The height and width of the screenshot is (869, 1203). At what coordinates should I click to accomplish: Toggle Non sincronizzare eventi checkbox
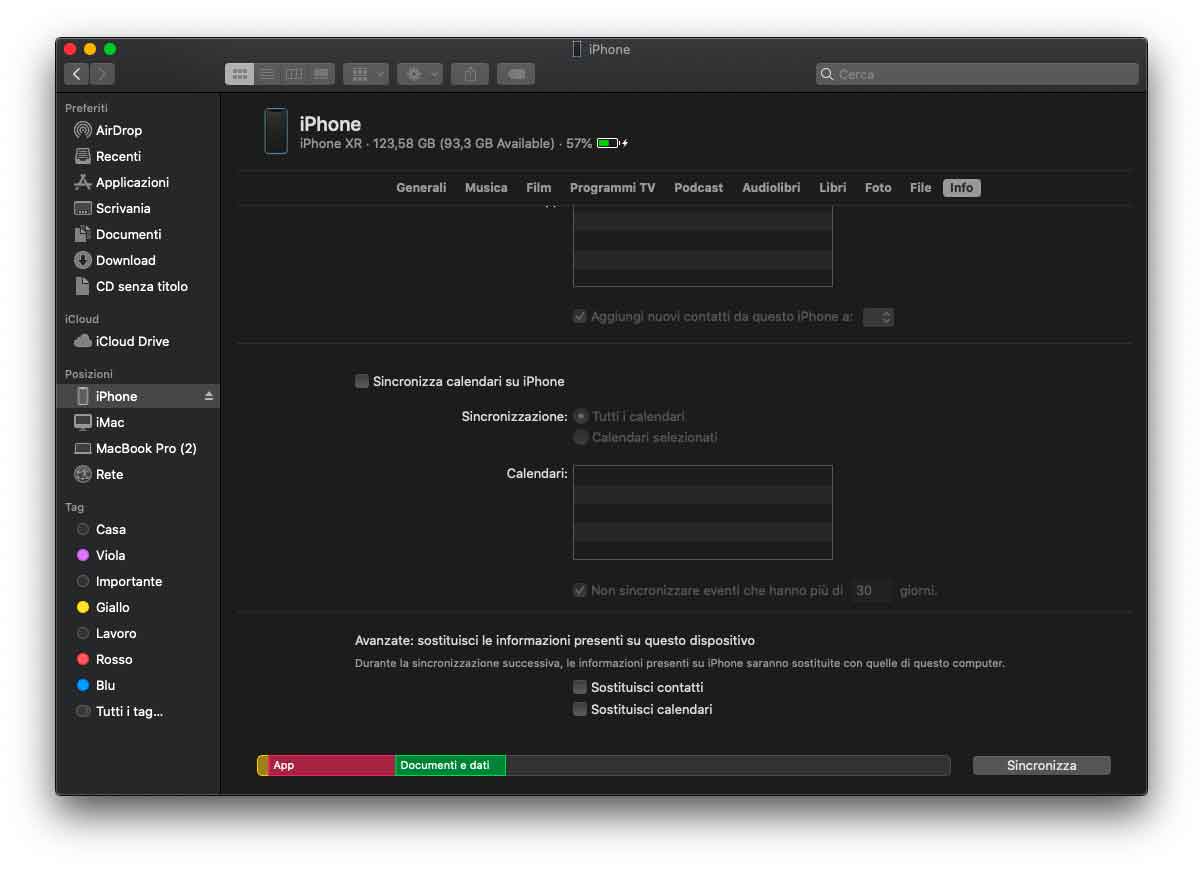pos(579,590)
